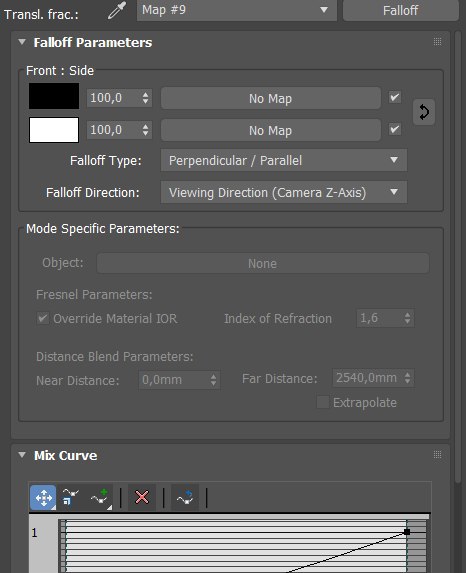This screenshot has width=466, height=573.
Task: Open Falloff Parameters rollout grip menu
Action: click(437, 42)
